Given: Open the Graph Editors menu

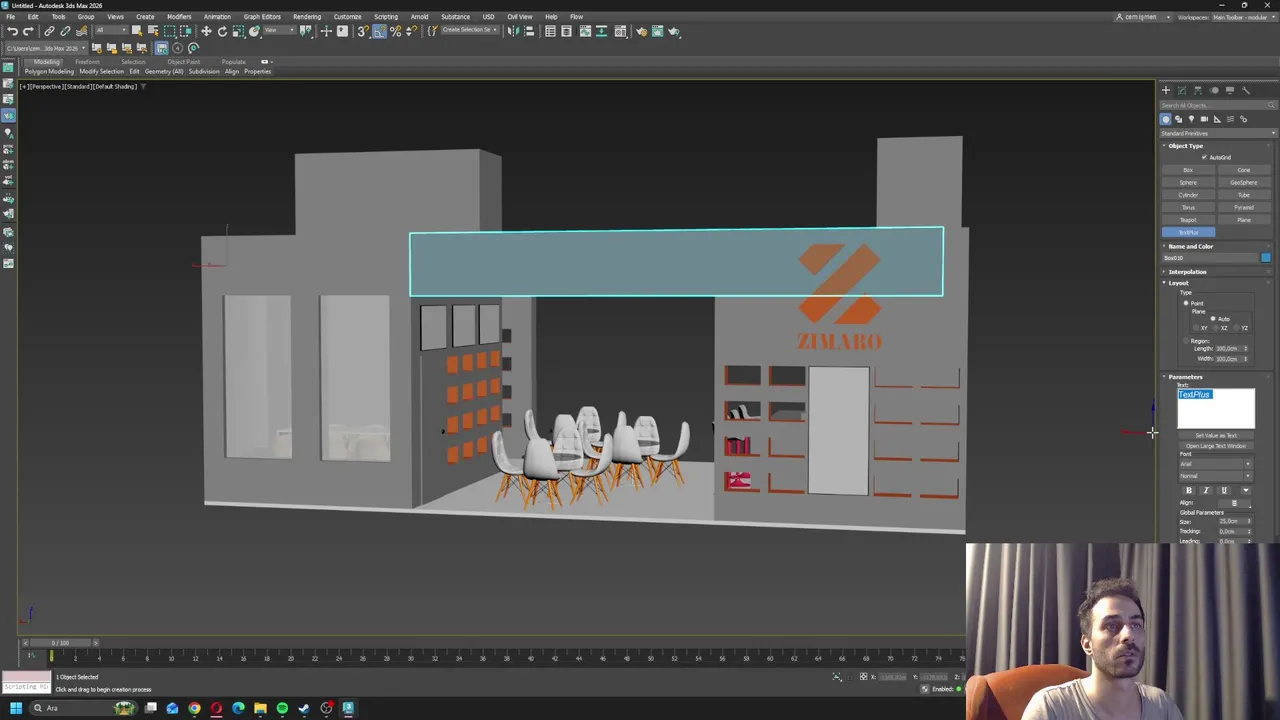Looking at the screenshot, I should 262,16.
